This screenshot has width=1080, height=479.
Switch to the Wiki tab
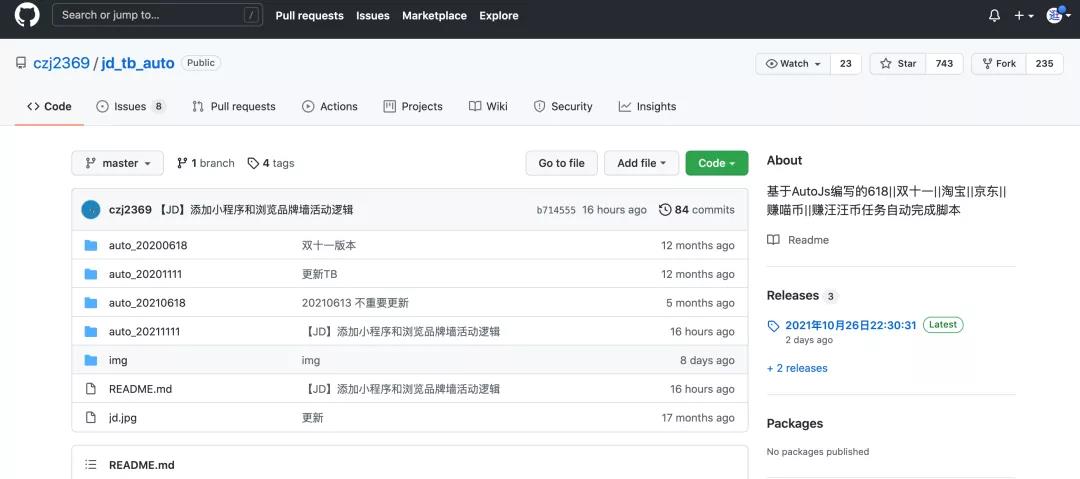pos(488,106)
